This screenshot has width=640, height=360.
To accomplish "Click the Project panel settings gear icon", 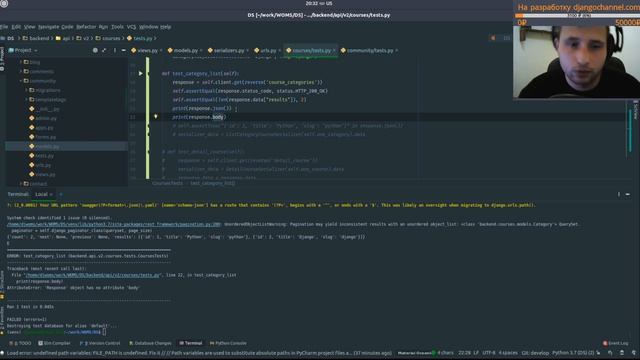I will pyautogui.click(x=95, y=50).
